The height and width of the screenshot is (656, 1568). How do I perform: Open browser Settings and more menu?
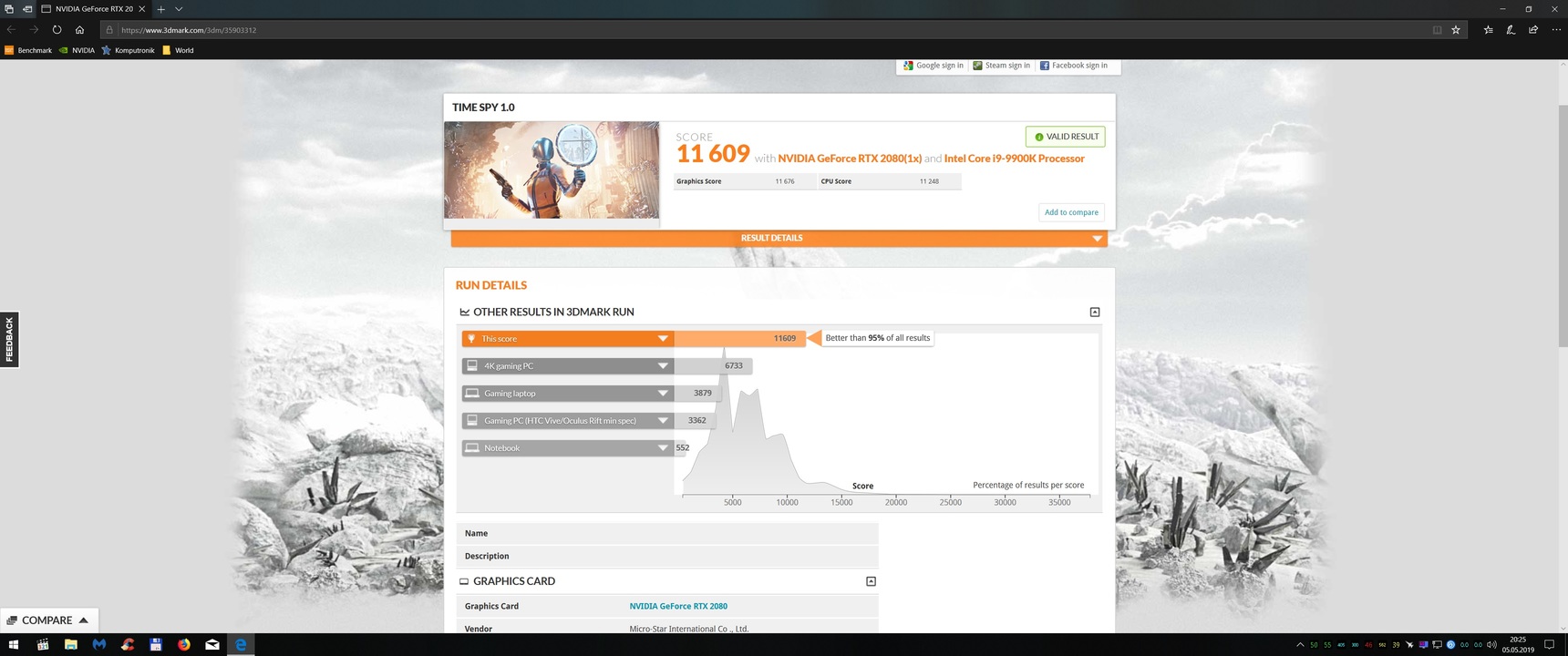coord(1556,30)
